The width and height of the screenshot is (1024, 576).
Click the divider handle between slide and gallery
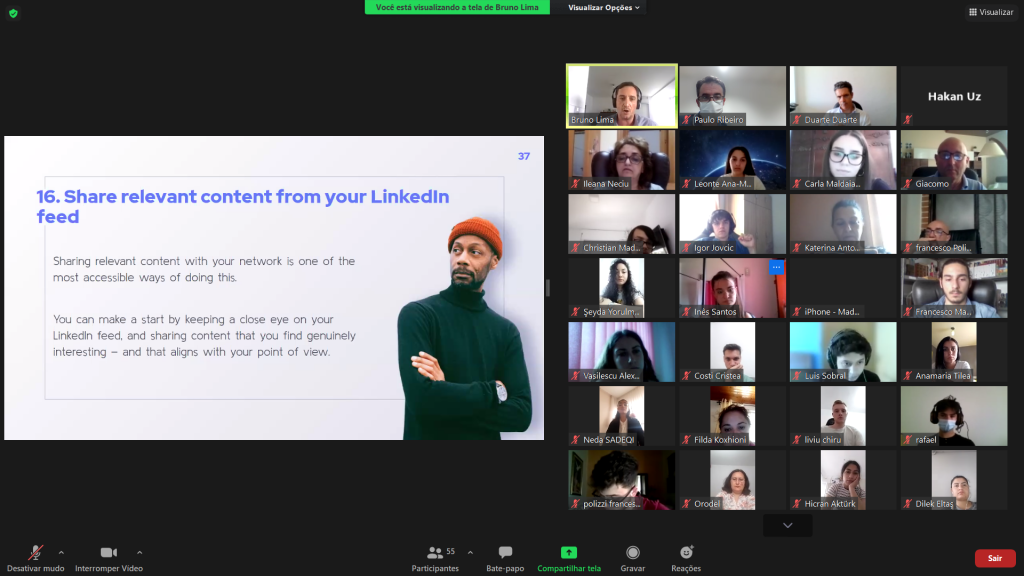[x=547, y=288]
